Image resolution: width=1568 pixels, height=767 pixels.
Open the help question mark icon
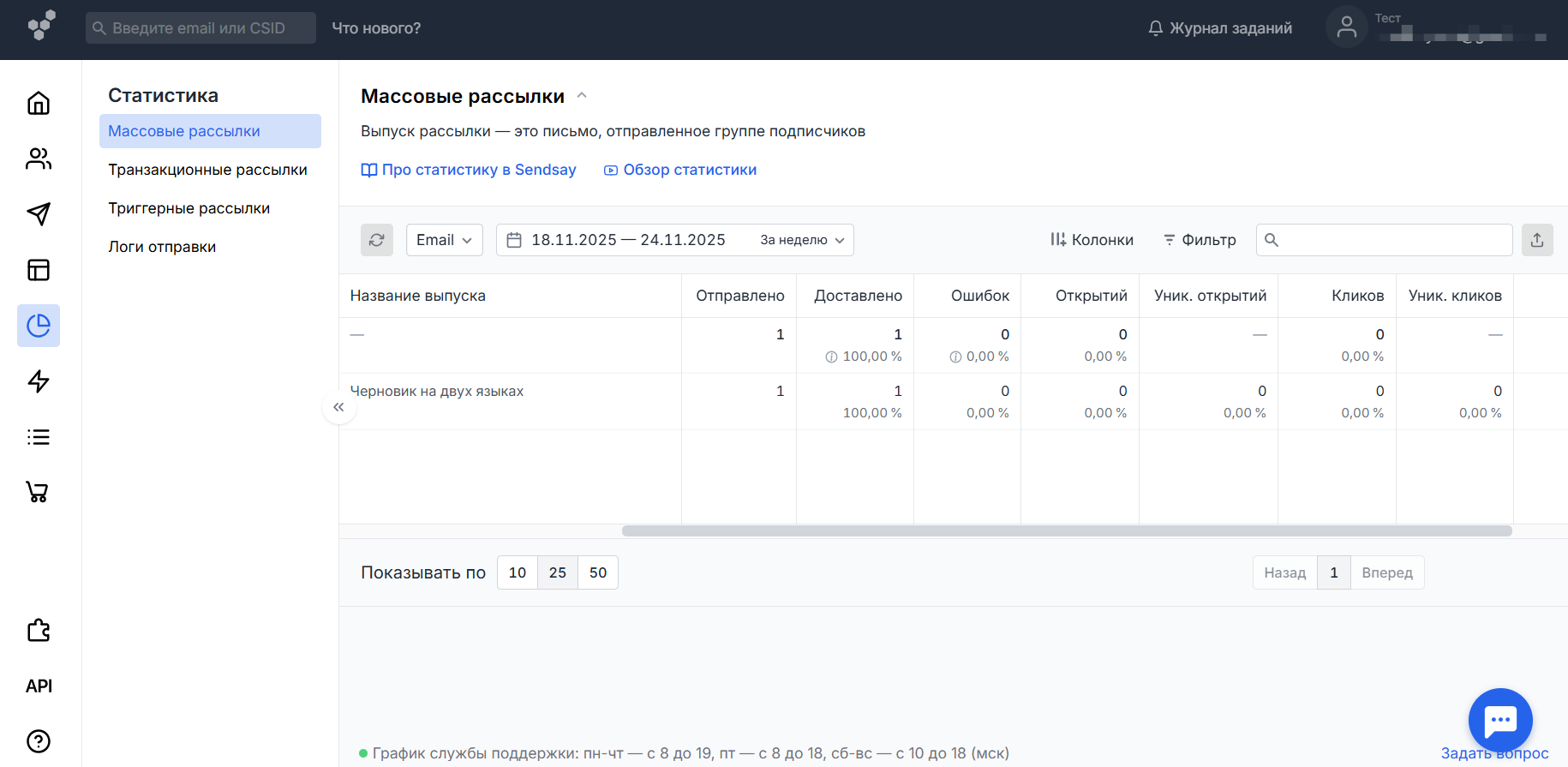[x=39, y=741]
